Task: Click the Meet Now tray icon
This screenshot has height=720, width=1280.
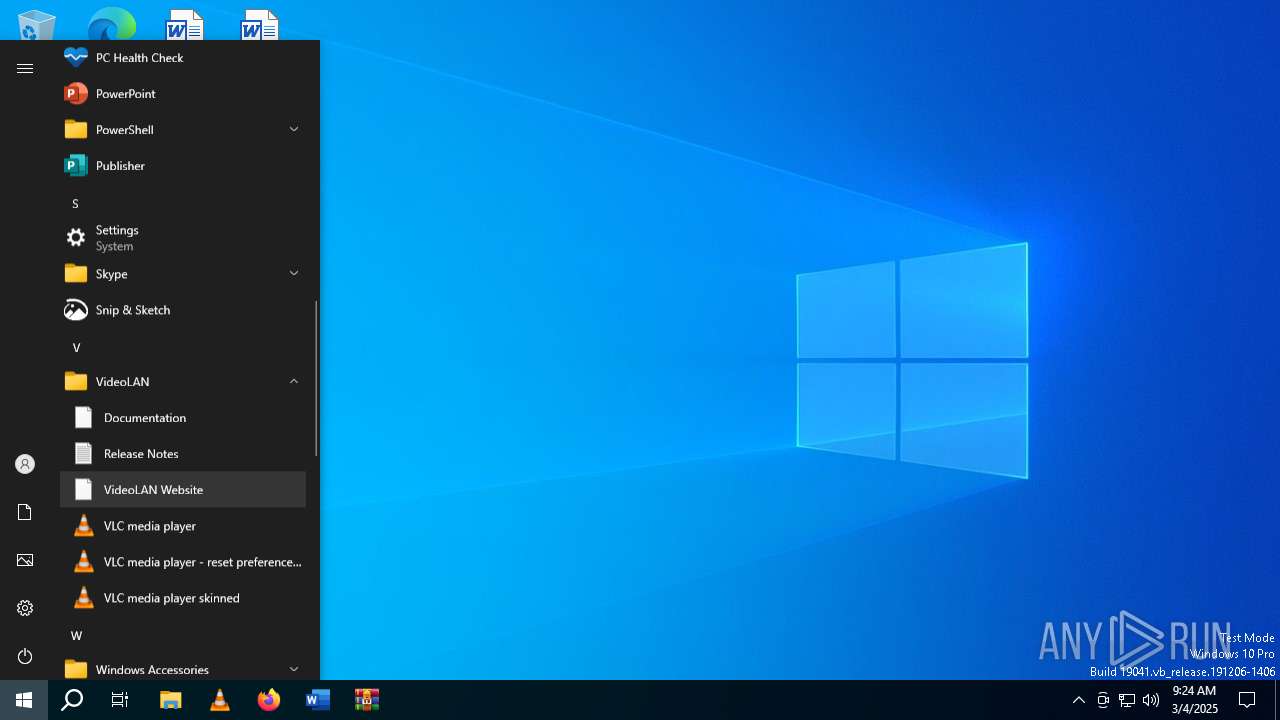Action: (x=1103, y=700)
